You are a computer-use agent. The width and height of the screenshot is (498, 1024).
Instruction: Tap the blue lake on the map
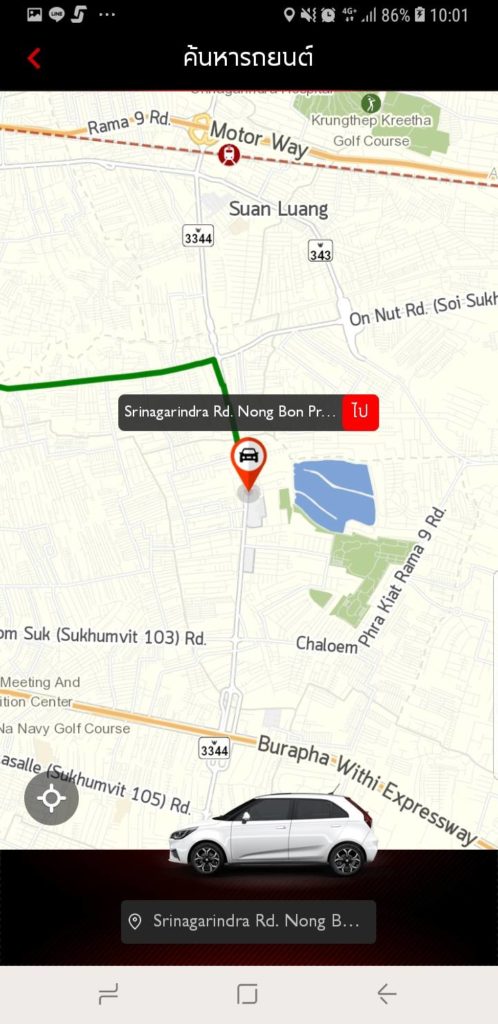(x=334, y=493)
